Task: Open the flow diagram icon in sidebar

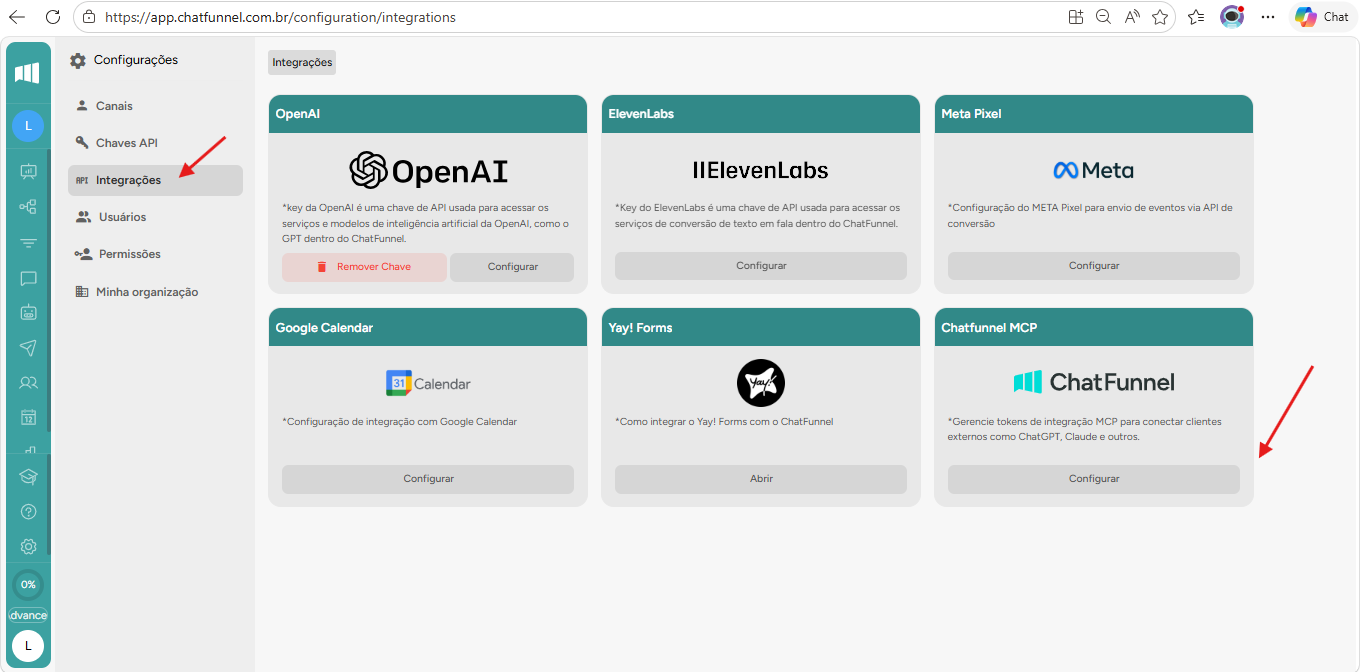Action: [x=28, y=207]
